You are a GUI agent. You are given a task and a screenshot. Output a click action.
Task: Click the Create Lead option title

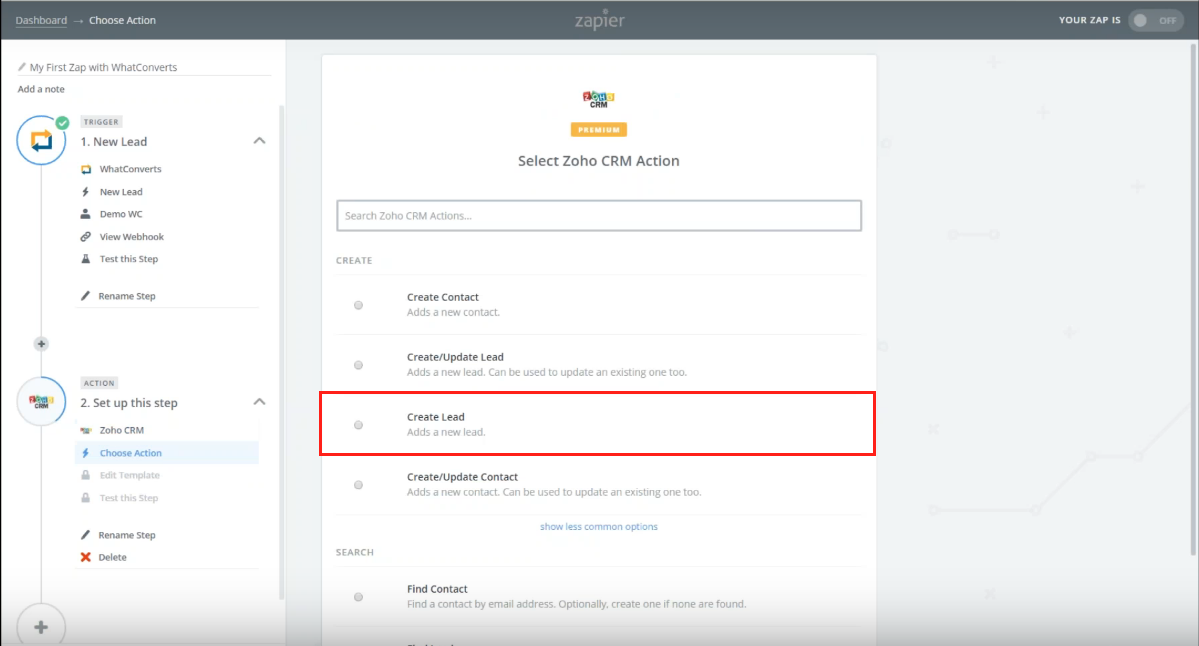coord(436,417)
